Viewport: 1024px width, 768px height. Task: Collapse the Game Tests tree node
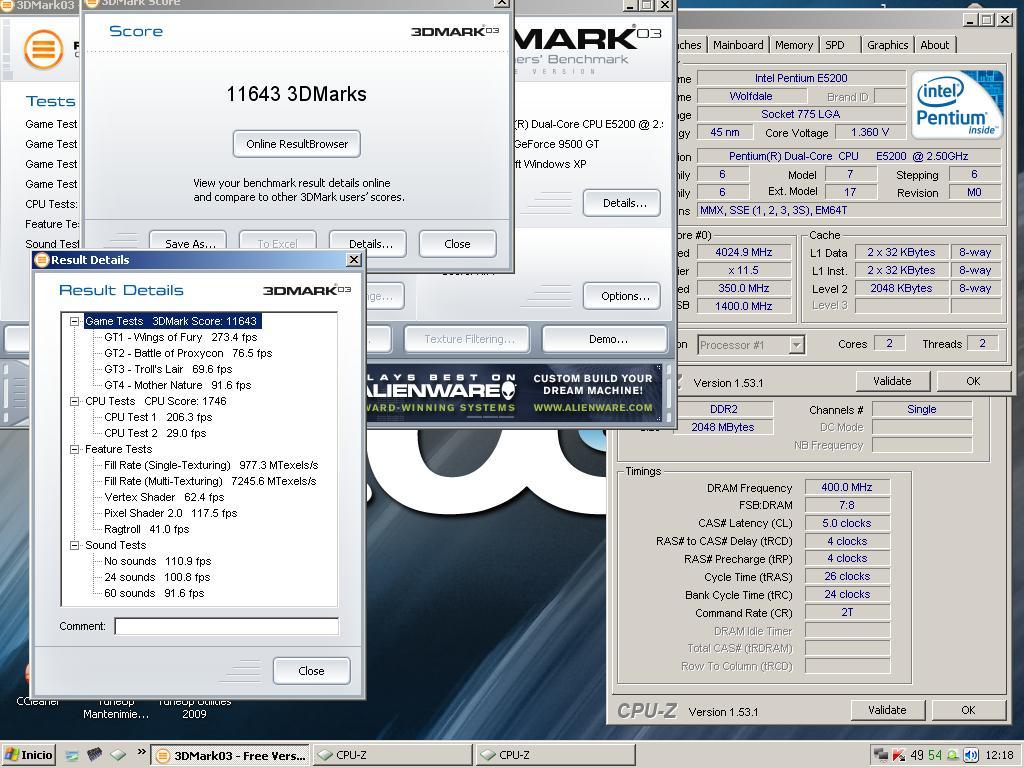(74, 321)
